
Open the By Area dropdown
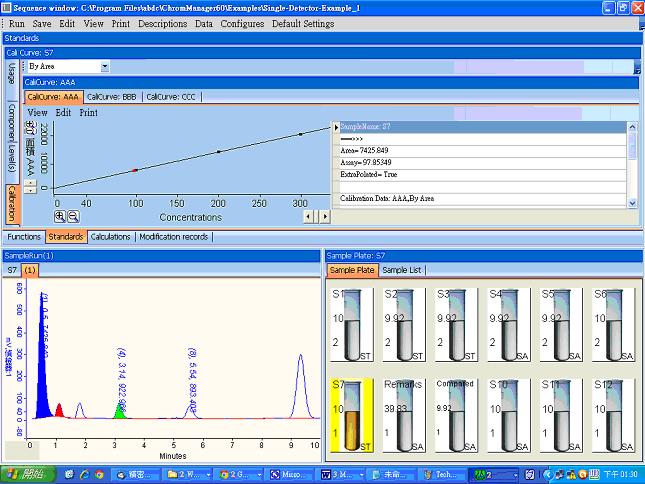pos(105,66)
